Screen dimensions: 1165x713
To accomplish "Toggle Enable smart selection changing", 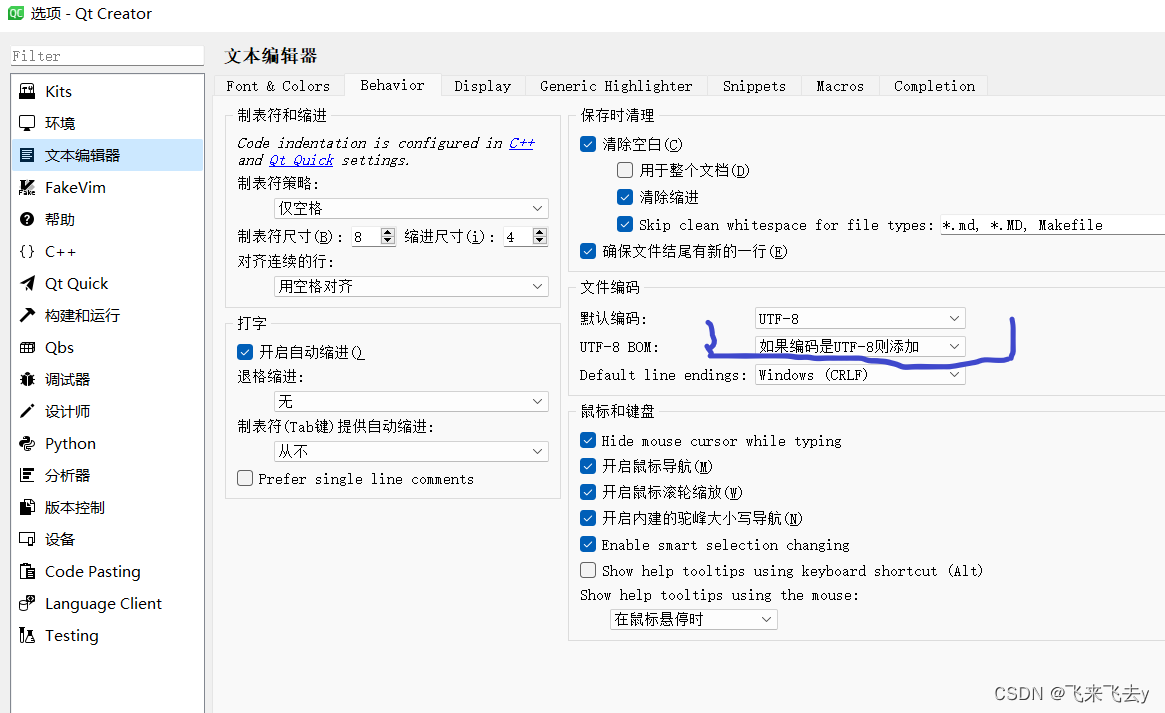I will click(x=588, y=544).
